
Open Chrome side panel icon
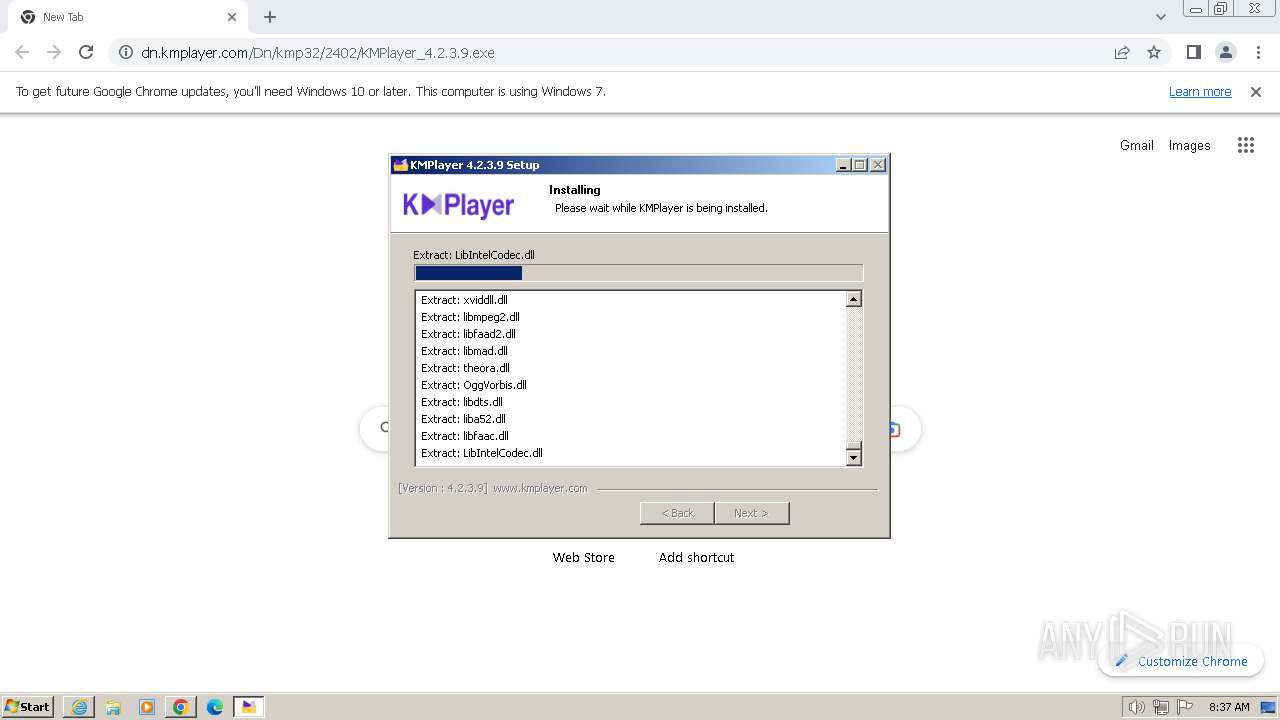click(1193, 52)
